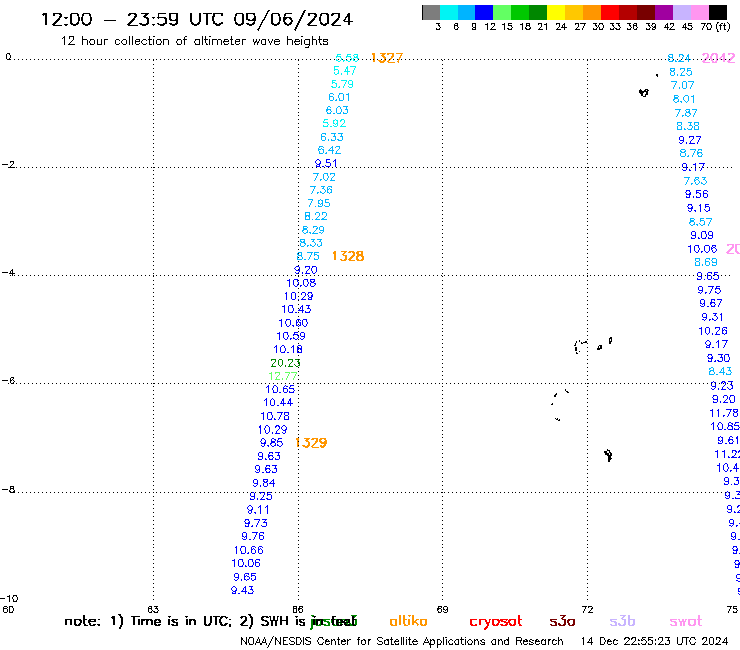Click orange track label '1327'
This screenshot has width=740, height=650.
click(387, 58)
